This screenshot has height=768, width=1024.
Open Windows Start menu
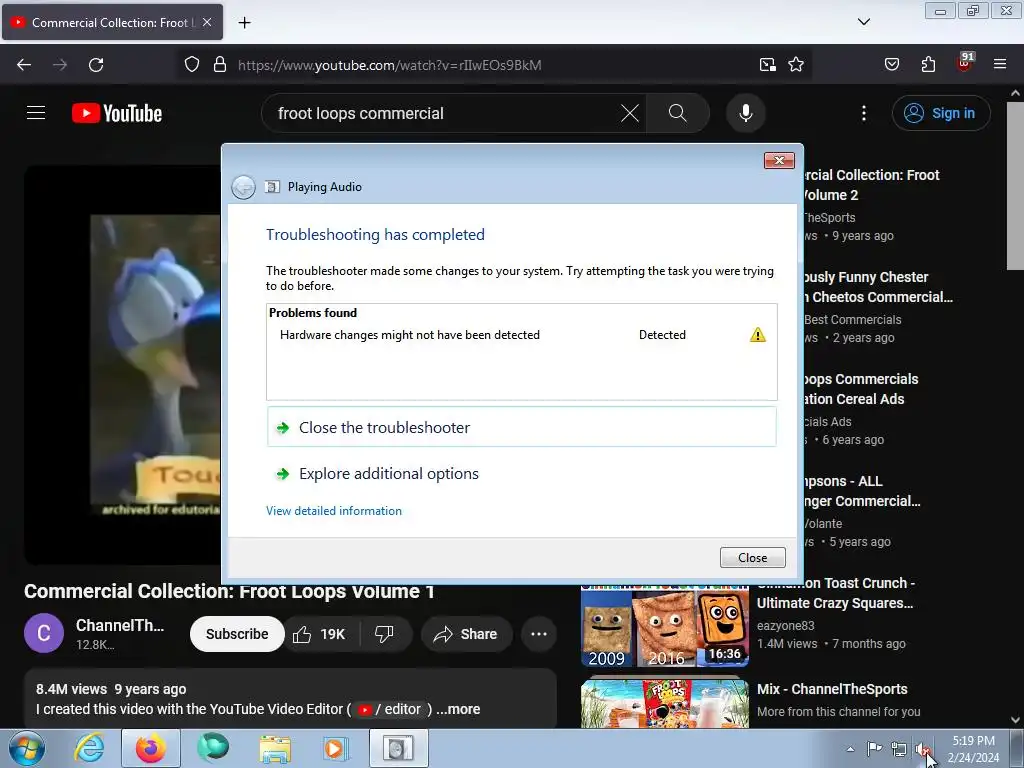click(26, 748)
